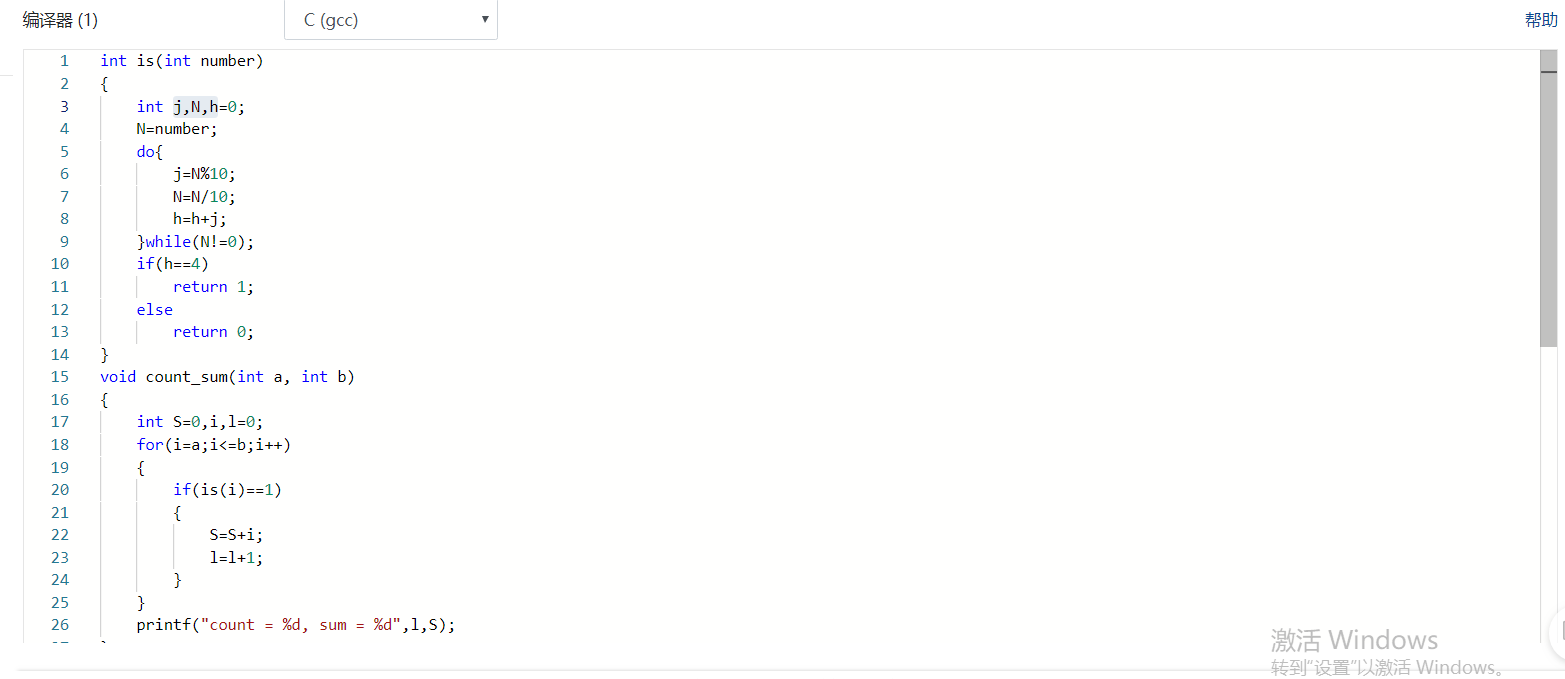Click line number 1 in the gutter

coord(64,61)
